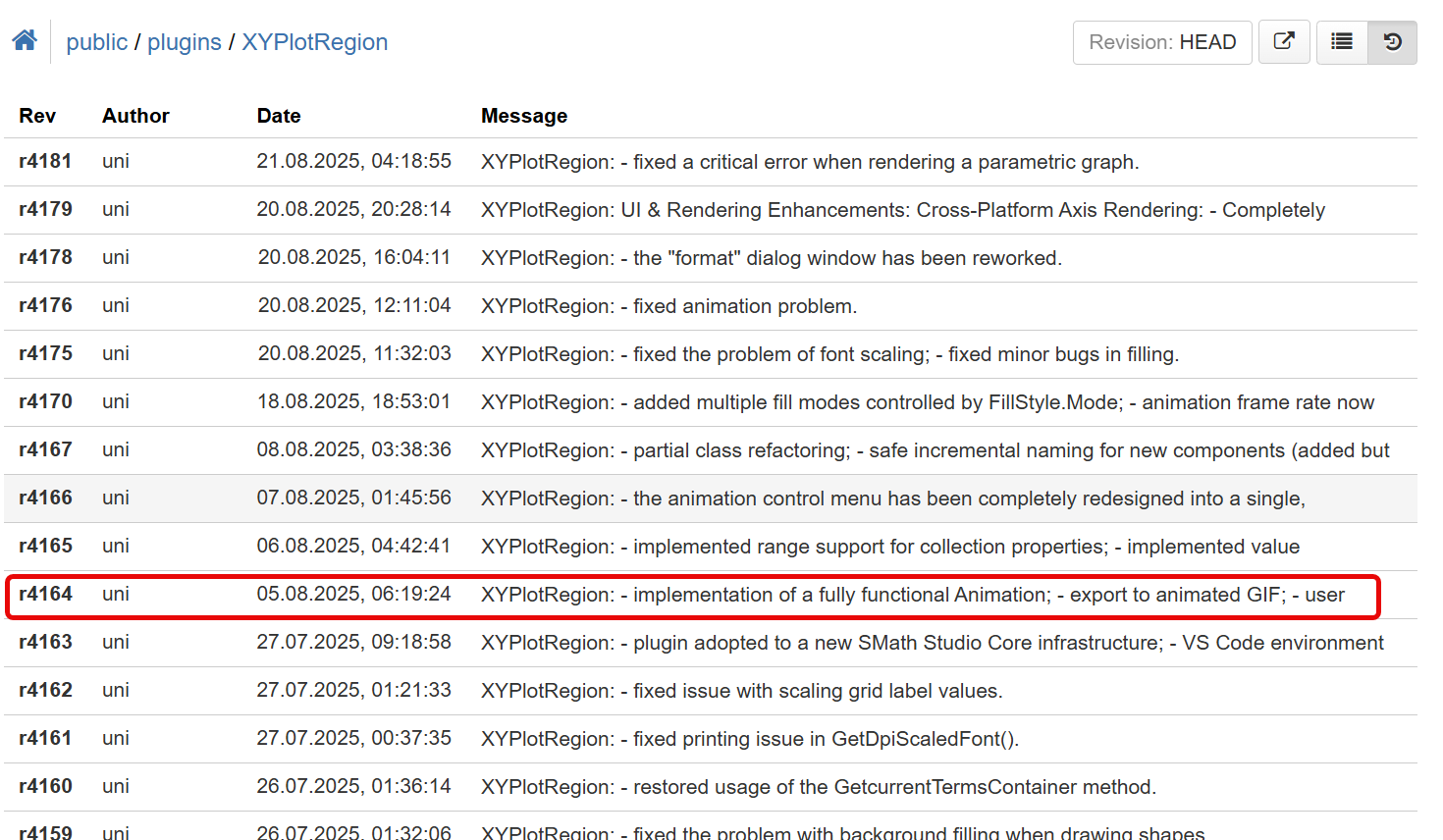Open the XYPlotRegion breadcrumb link

[314, 42]
